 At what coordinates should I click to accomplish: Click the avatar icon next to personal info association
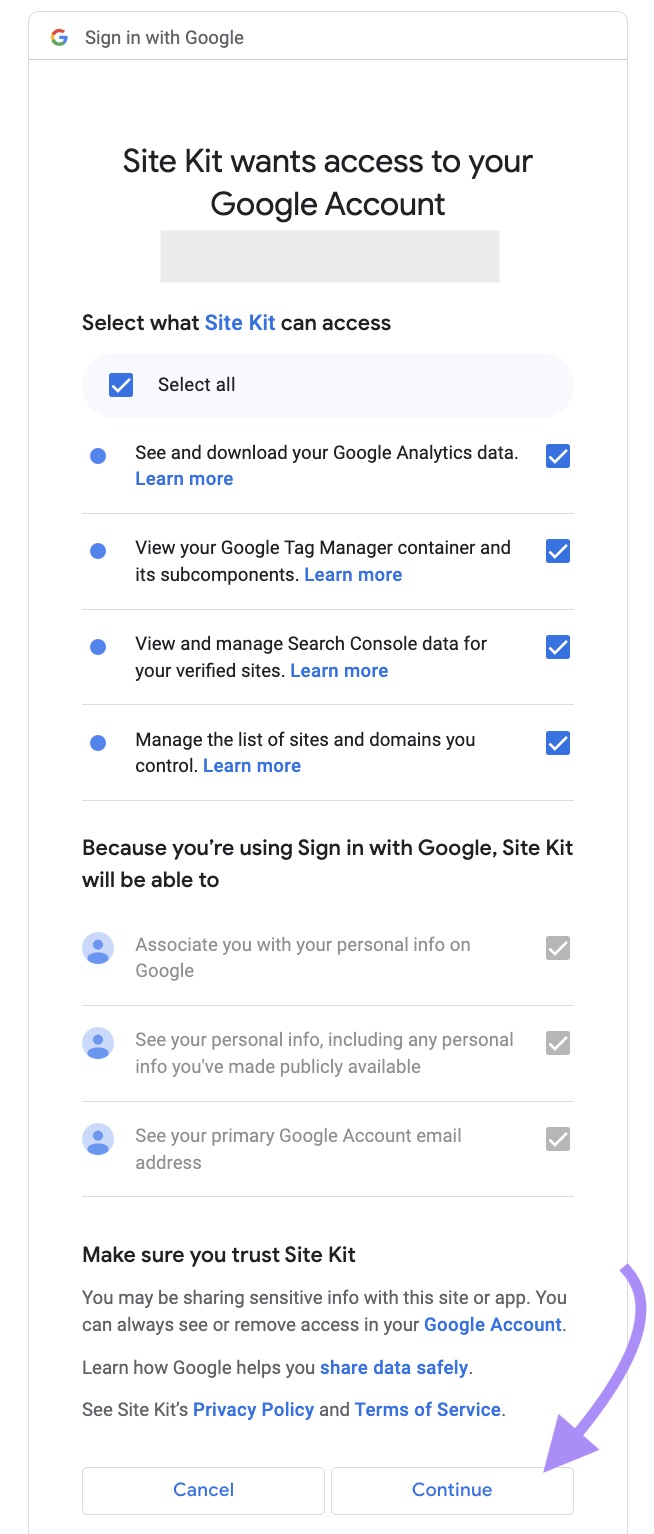(98, 948)
